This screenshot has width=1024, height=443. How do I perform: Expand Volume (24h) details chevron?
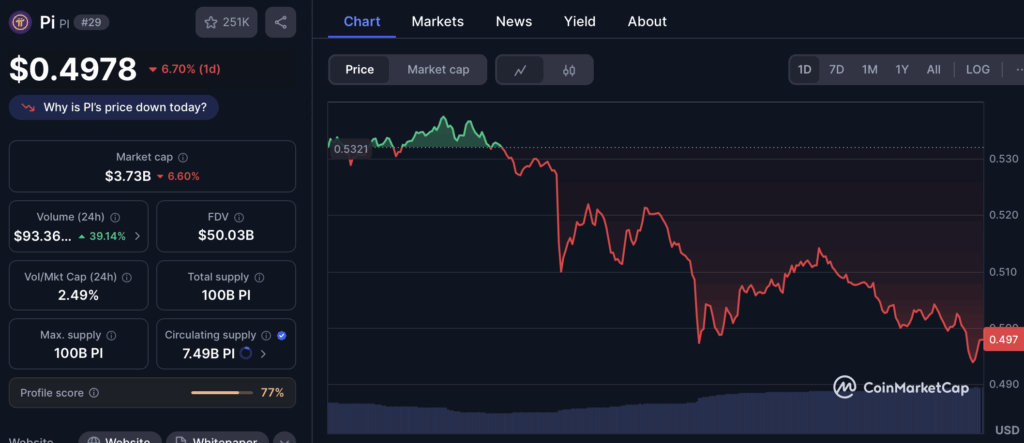point(137,237)
